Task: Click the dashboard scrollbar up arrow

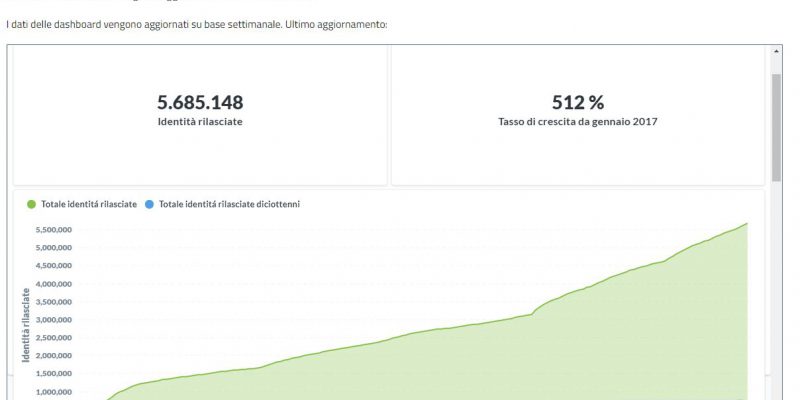Action: pyautogui.click(x=777, y=51)
